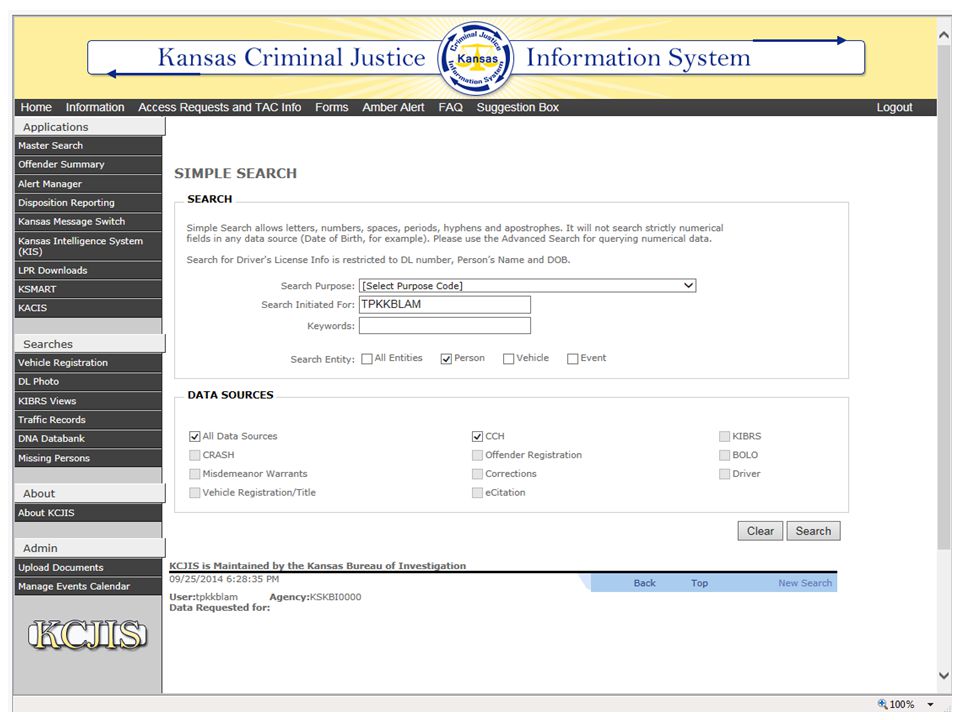Open the Suggestion Box menu item
Viewport: 960px width, 720px height.
coord(518,107)
